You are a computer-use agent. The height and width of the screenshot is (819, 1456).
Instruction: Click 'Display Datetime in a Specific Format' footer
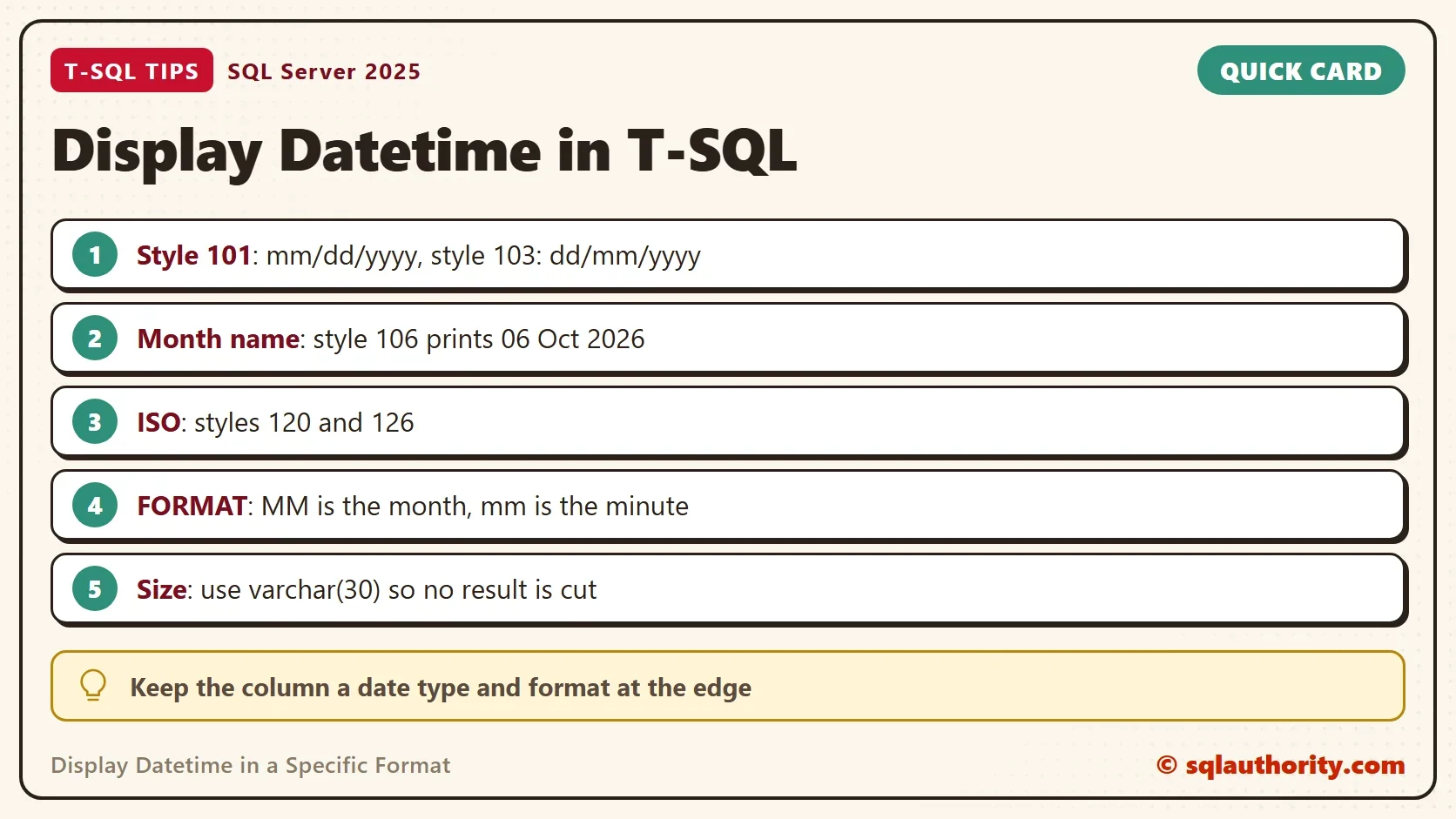pyautogui.click(x=251, y=766)
